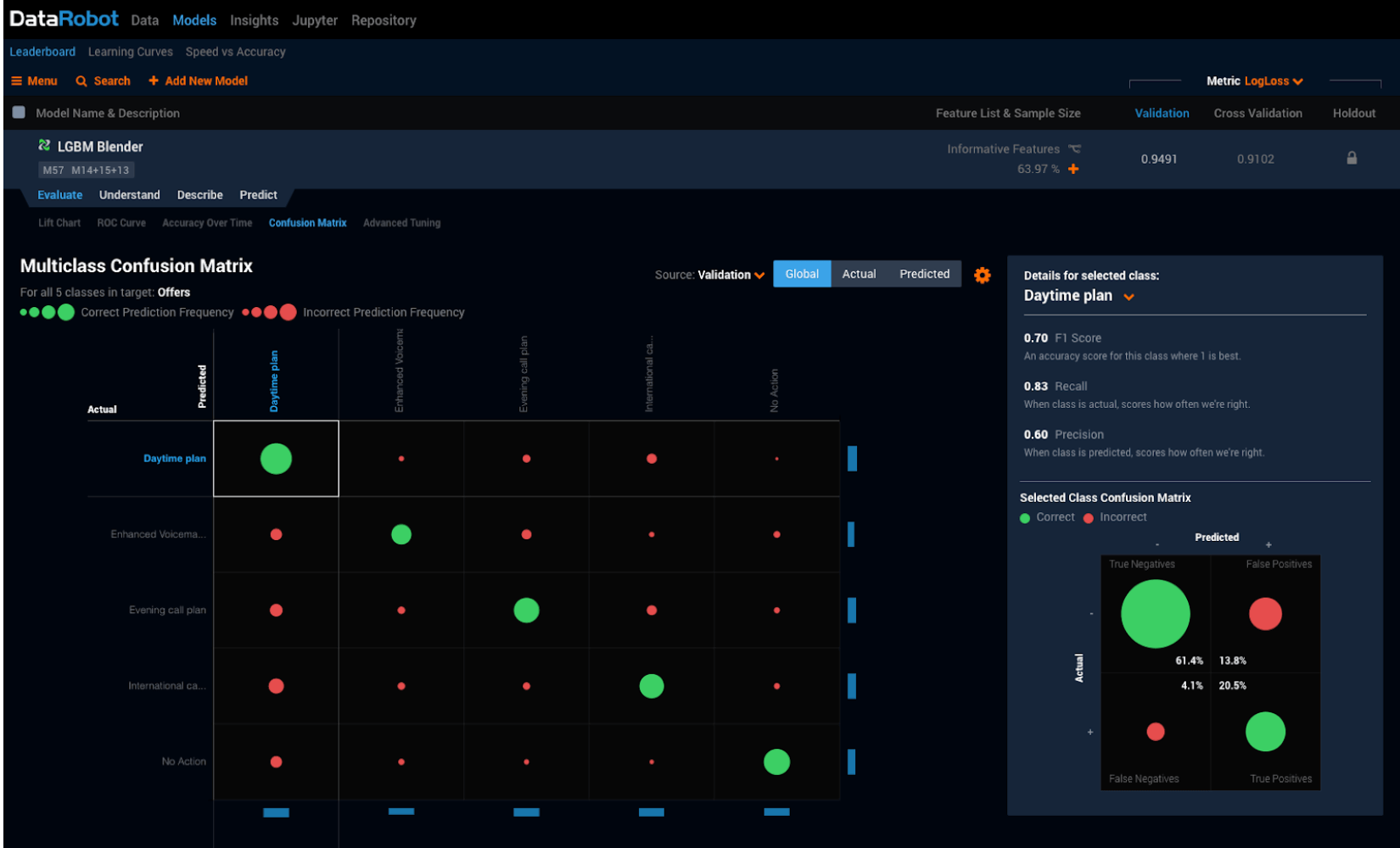
Task: Expand the Daytime plan class selector
Action: 1128,297
